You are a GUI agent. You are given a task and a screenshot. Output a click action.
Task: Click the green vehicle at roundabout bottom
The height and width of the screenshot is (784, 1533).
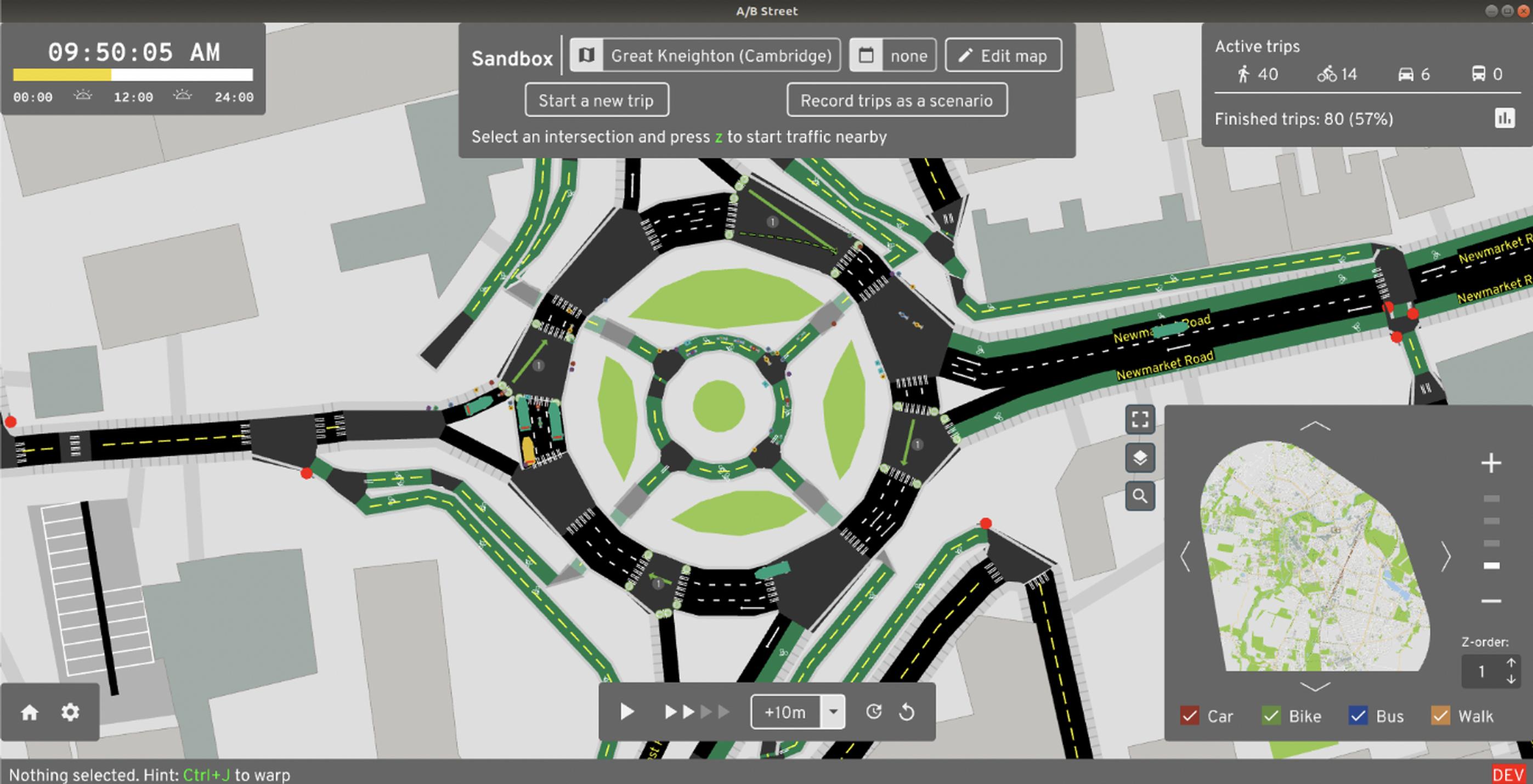(x=772, y=570)
